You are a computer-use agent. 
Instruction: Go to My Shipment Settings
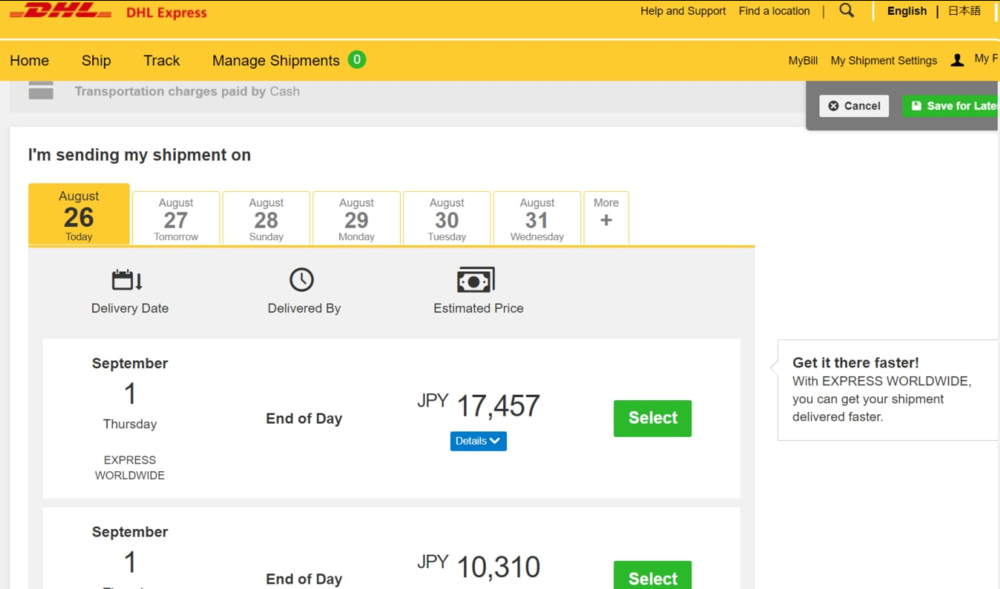883,61
